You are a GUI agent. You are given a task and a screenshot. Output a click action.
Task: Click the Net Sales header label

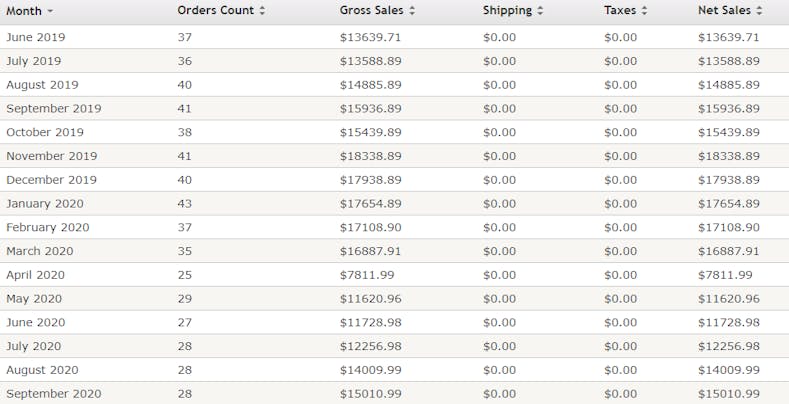point(725,11)
